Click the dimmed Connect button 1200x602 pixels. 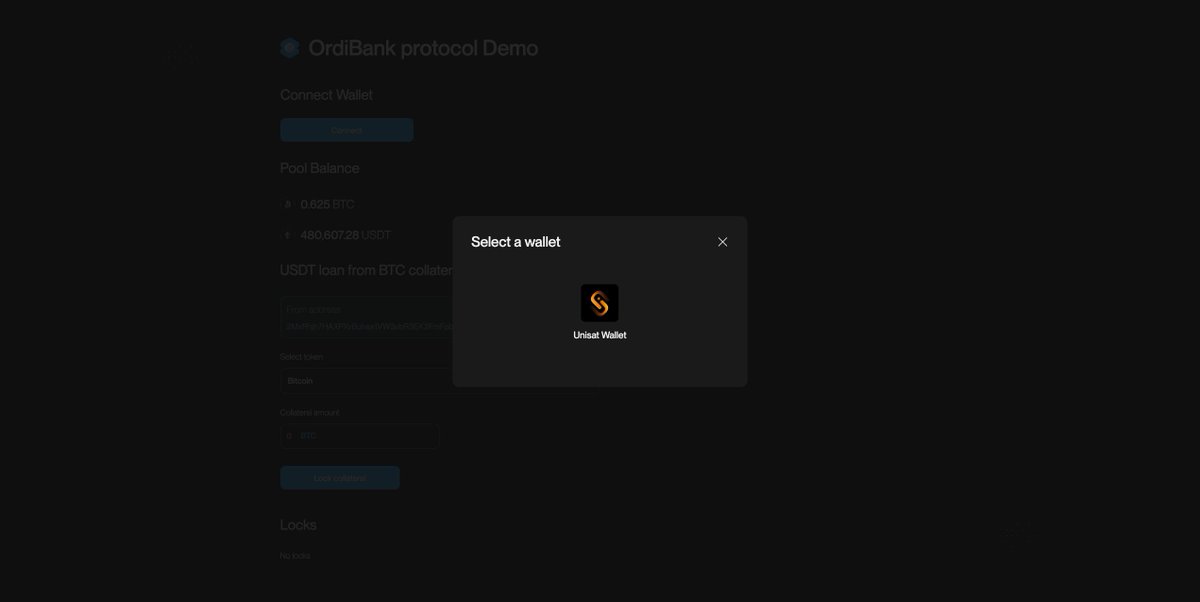click(x=347, y=130)
